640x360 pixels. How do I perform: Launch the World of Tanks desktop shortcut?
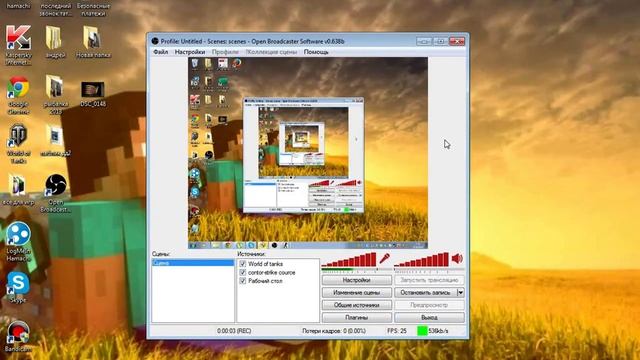coord(18,144)
